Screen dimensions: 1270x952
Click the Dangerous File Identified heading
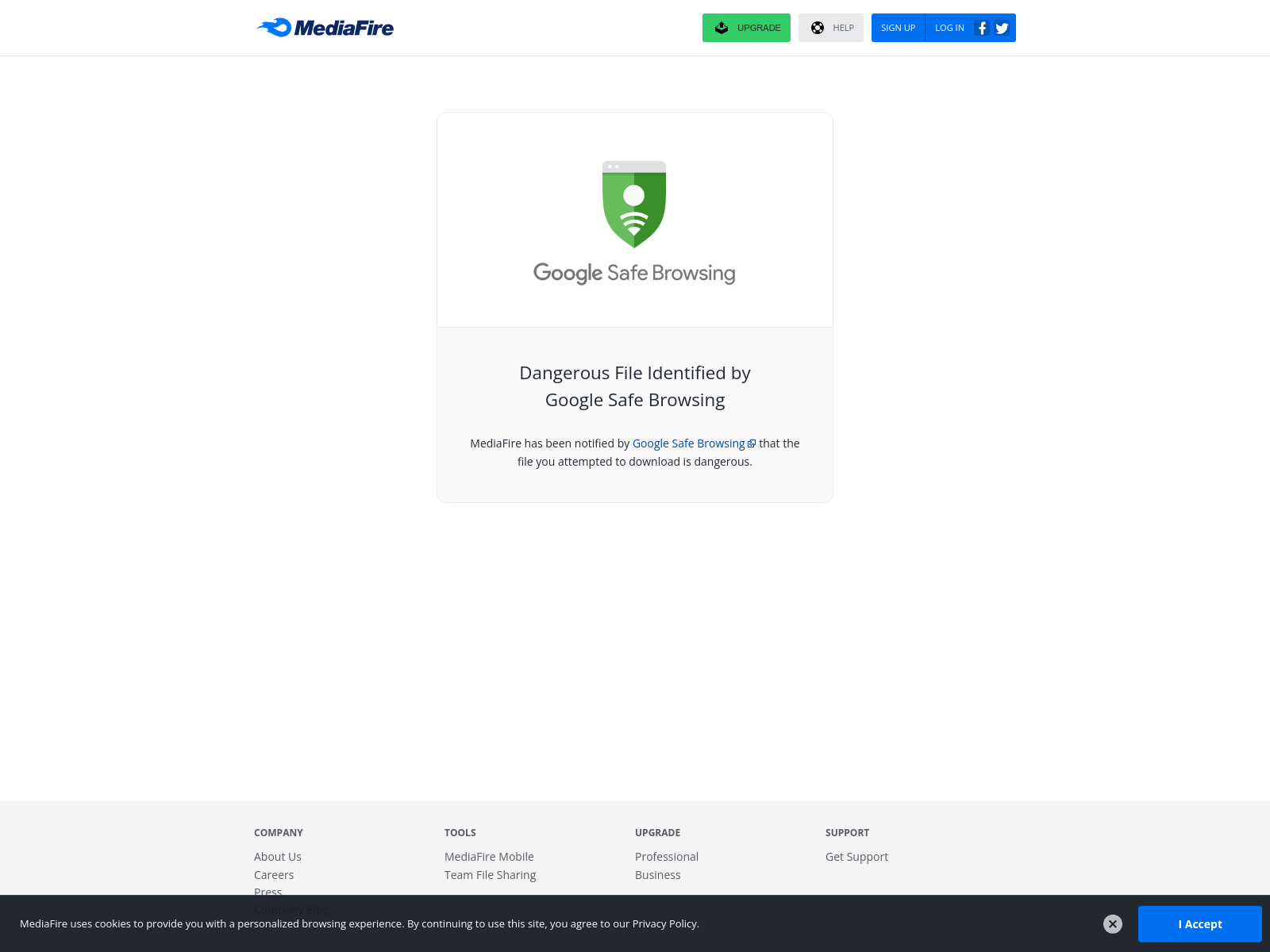point(635,386)
